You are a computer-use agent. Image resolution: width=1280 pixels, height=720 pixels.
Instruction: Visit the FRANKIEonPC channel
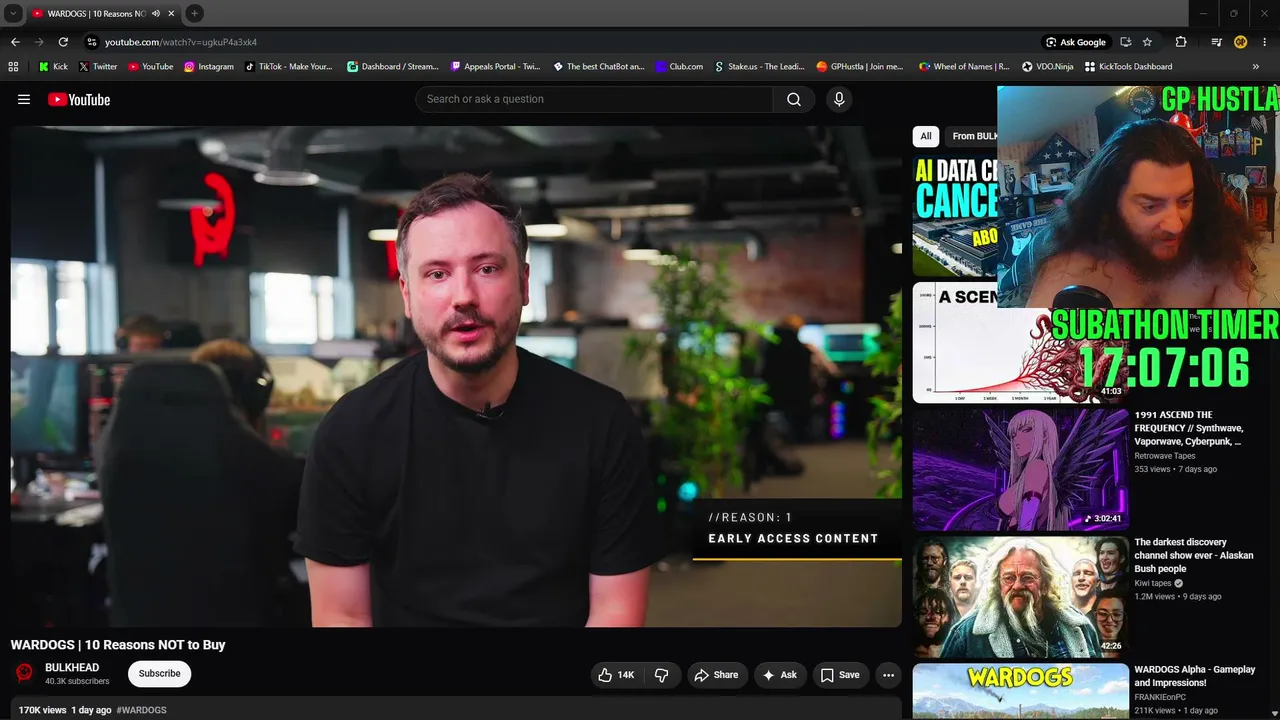pos(1160,697)
